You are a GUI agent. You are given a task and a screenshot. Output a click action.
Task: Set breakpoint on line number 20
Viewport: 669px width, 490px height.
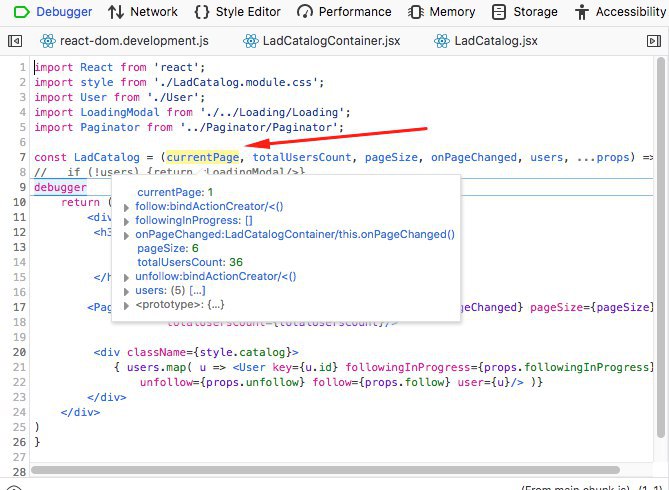[19, 353]
